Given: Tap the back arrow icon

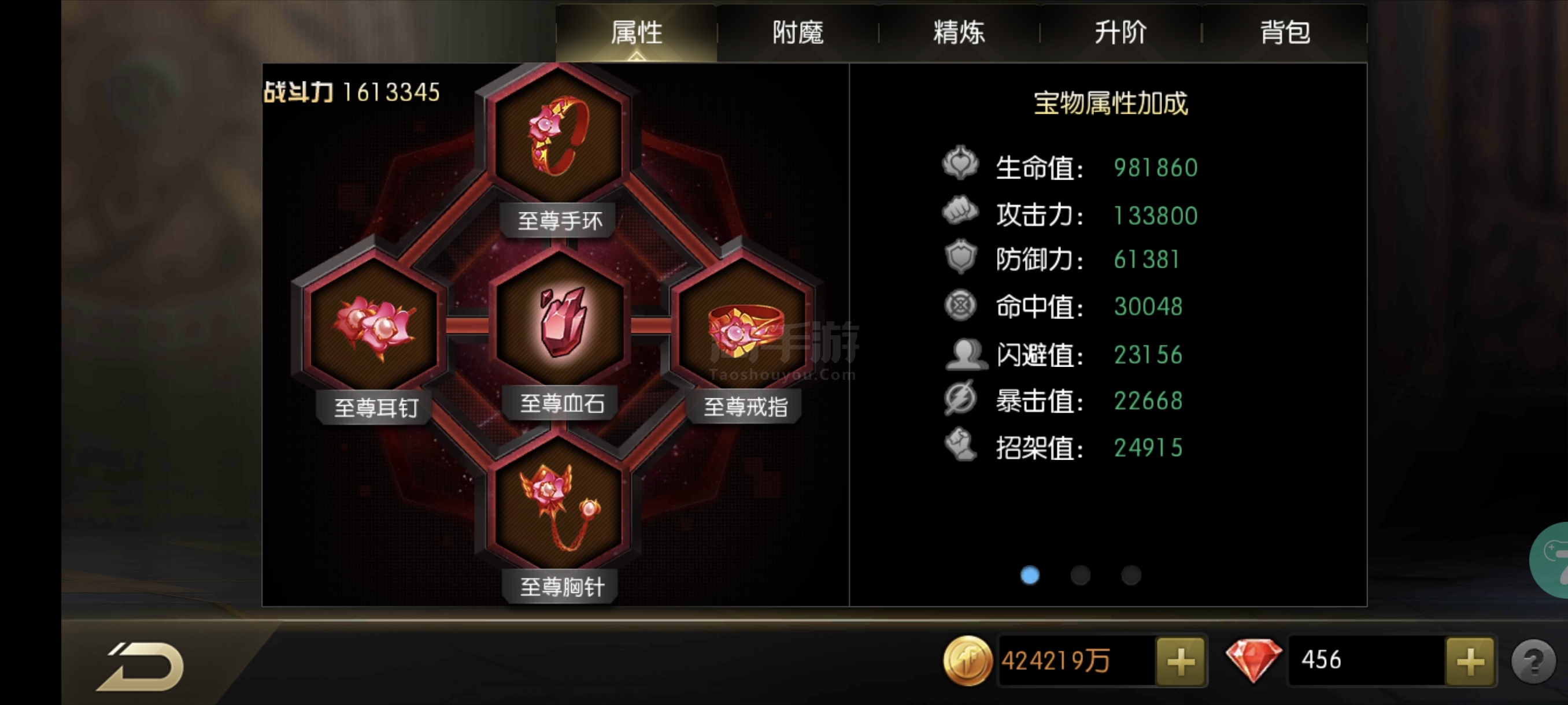Looking at the screenshot, I should pos(141,666).
